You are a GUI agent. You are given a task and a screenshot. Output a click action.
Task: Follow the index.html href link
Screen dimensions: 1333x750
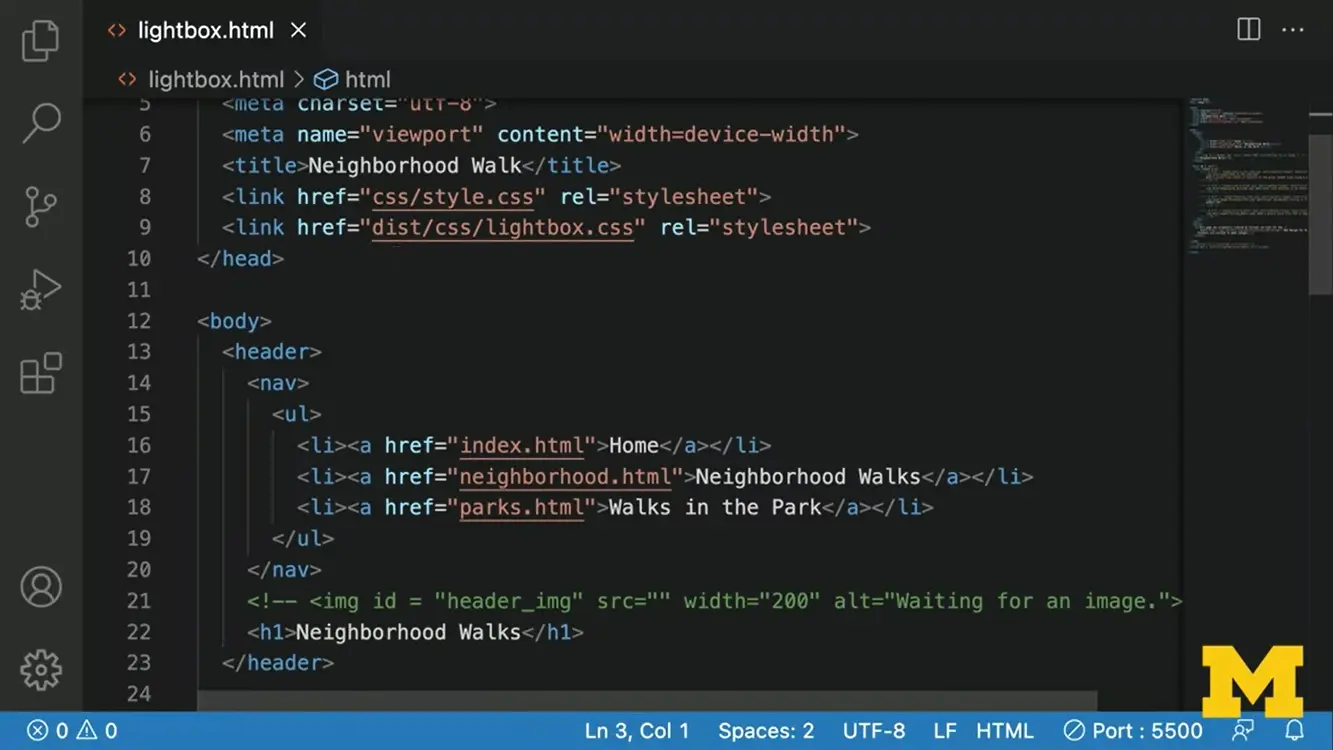[x=521, y=445]
